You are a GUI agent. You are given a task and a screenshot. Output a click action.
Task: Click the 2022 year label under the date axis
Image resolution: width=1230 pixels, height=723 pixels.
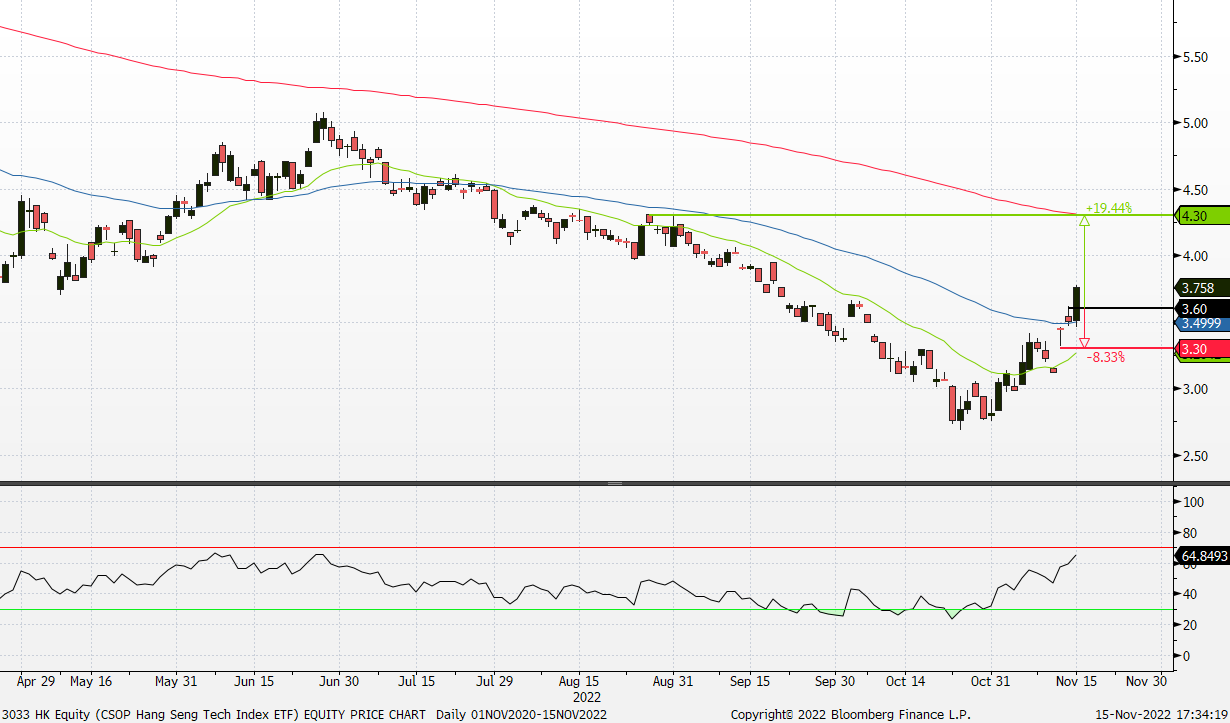coord(588,696)
